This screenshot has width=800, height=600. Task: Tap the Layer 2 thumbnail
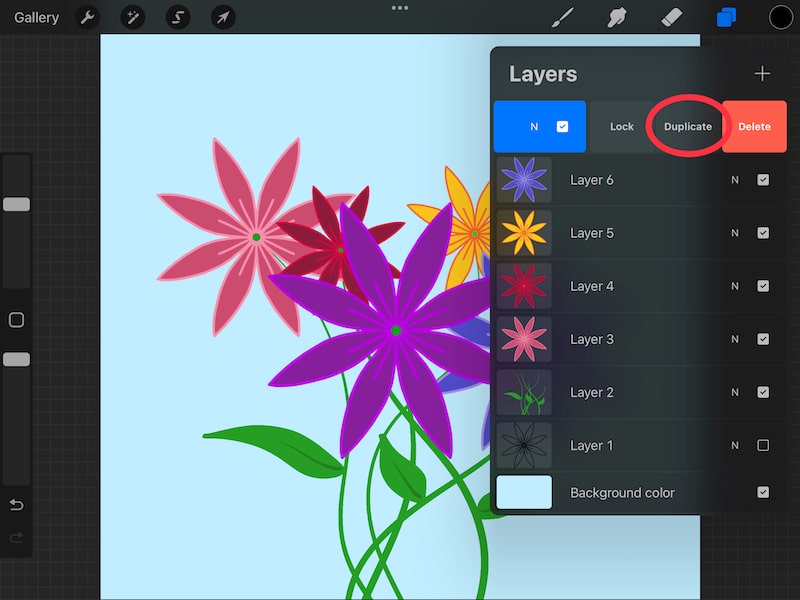tap(524, 392)
